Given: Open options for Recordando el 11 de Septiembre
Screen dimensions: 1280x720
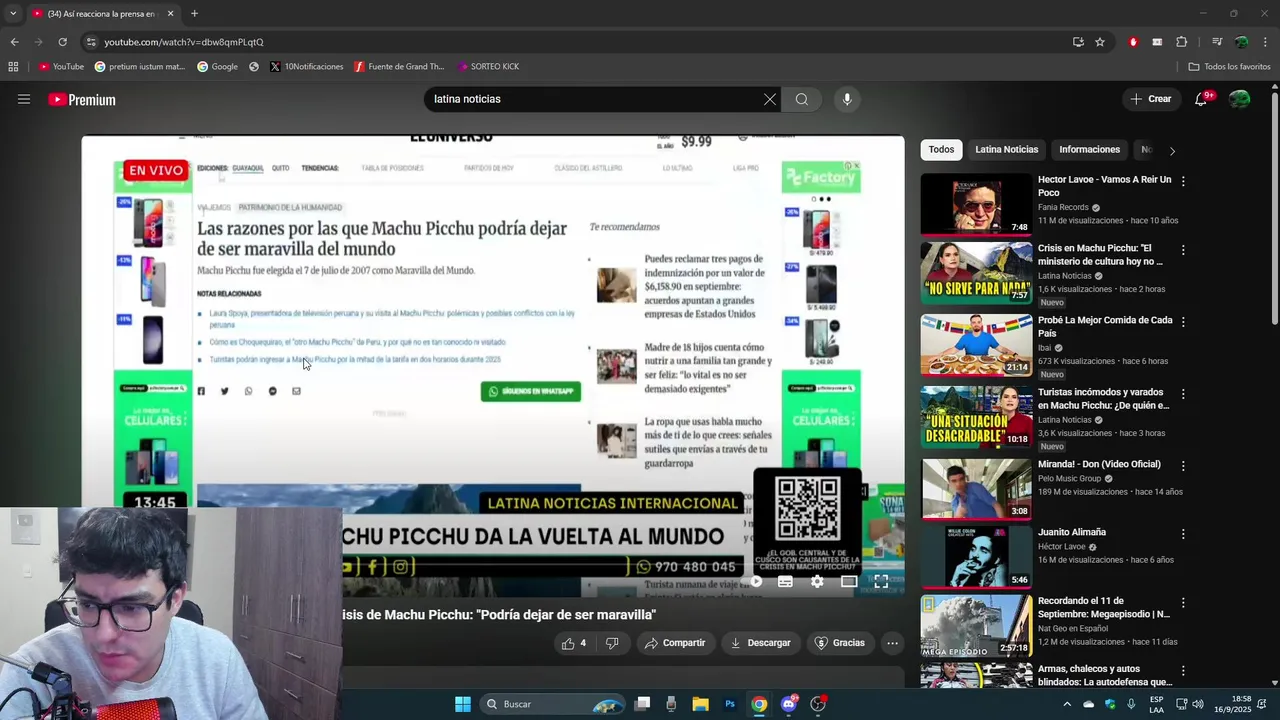Looking at the screenshot, I should (1183, 603).
